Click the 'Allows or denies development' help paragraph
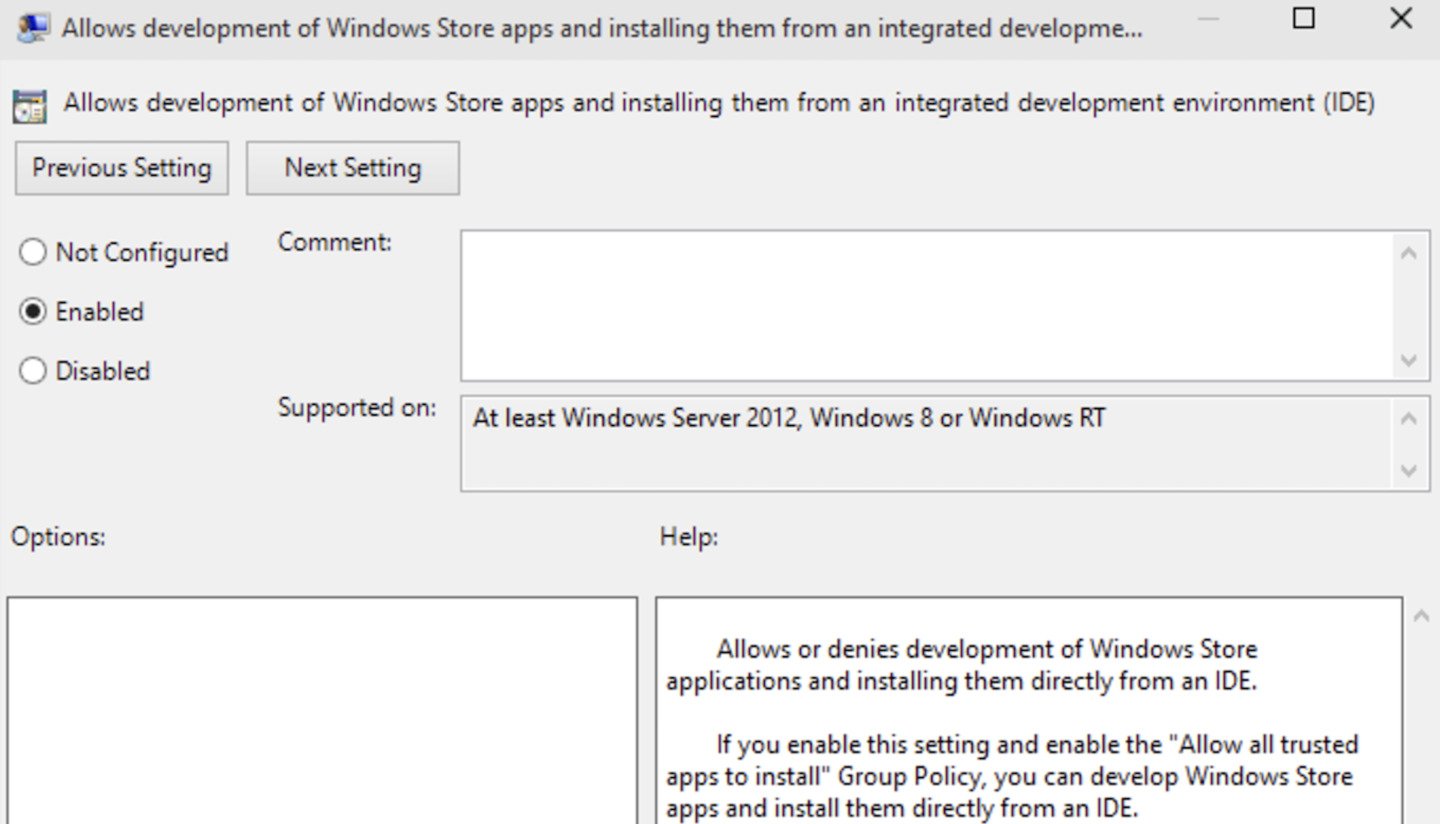Image resolution: width=1440 pixels, height=824 pixels. coord(961,665)
